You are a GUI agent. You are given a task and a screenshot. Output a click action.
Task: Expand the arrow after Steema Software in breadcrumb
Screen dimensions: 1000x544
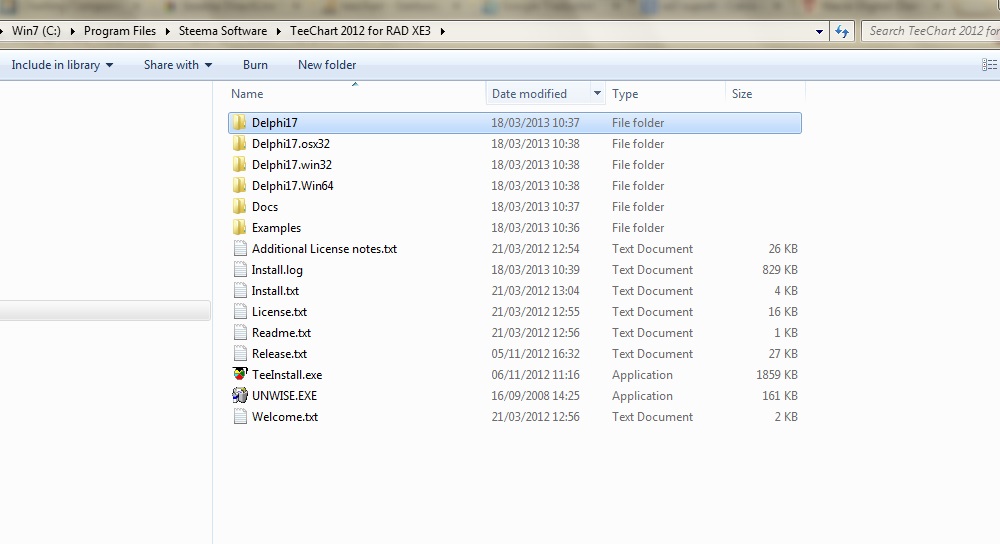[x=279, y=31]
